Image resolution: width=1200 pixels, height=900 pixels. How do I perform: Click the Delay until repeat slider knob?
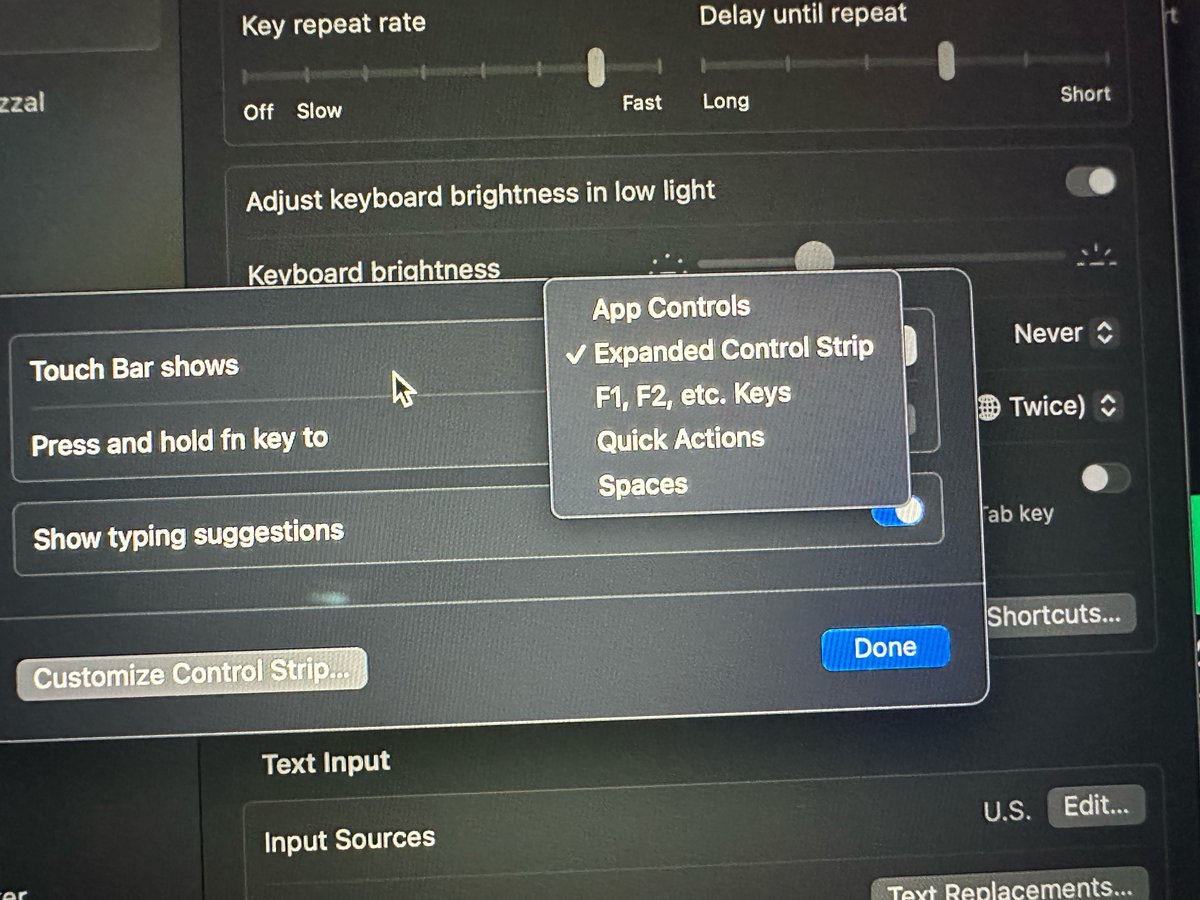click(946, 61)
